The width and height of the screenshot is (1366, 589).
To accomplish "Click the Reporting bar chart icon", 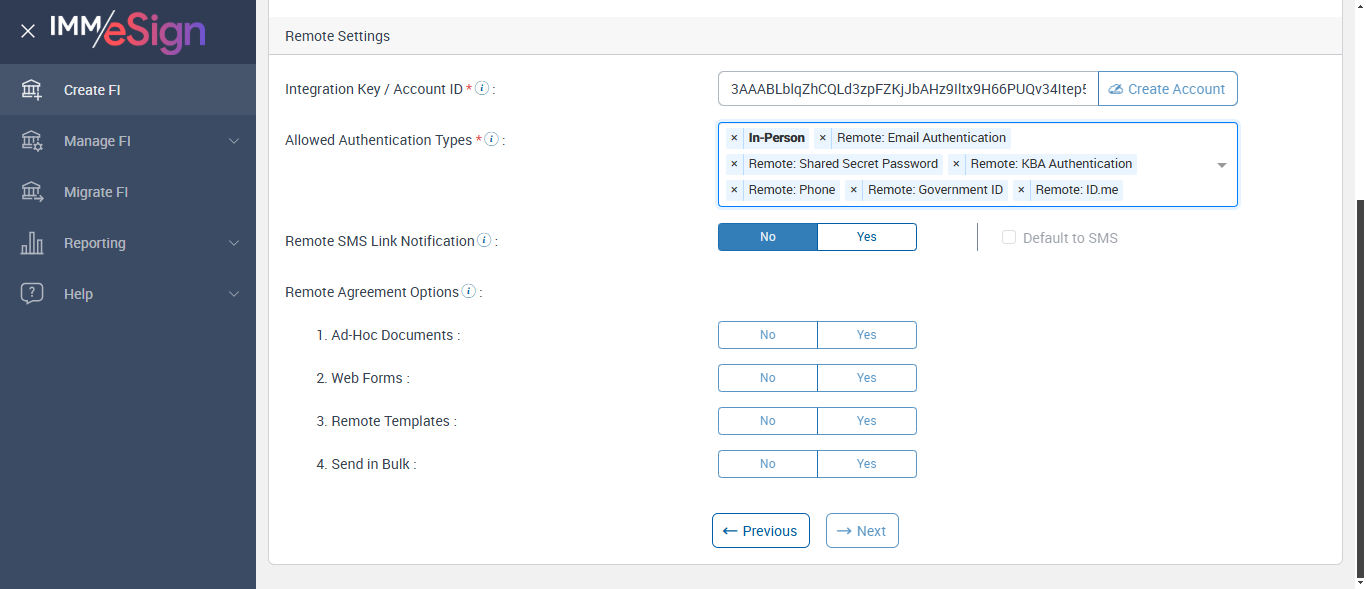I will [32, 243].
